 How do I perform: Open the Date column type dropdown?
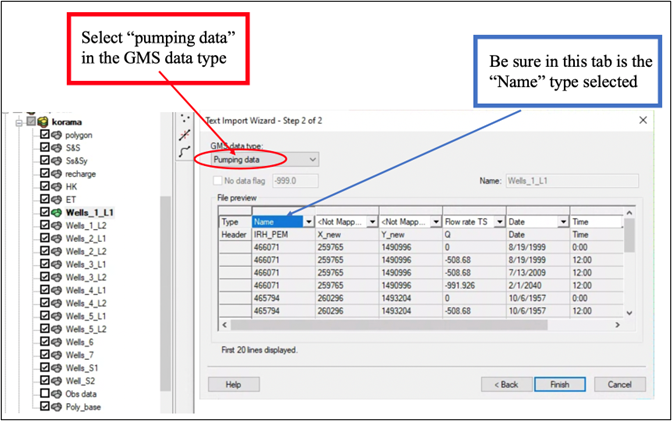[x=563, y=222]
